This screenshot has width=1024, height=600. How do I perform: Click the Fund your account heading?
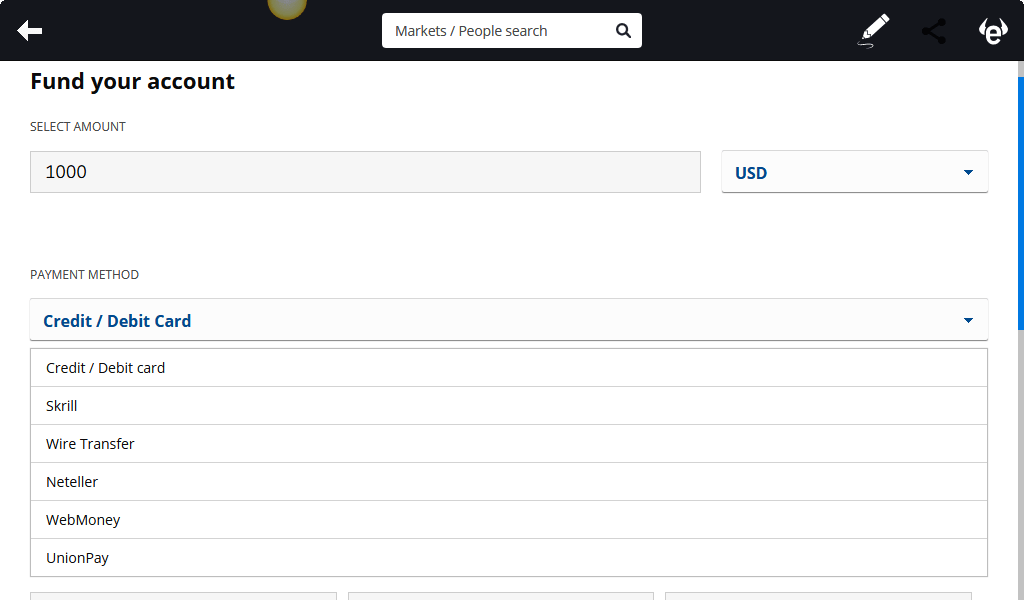coord(132,81)
